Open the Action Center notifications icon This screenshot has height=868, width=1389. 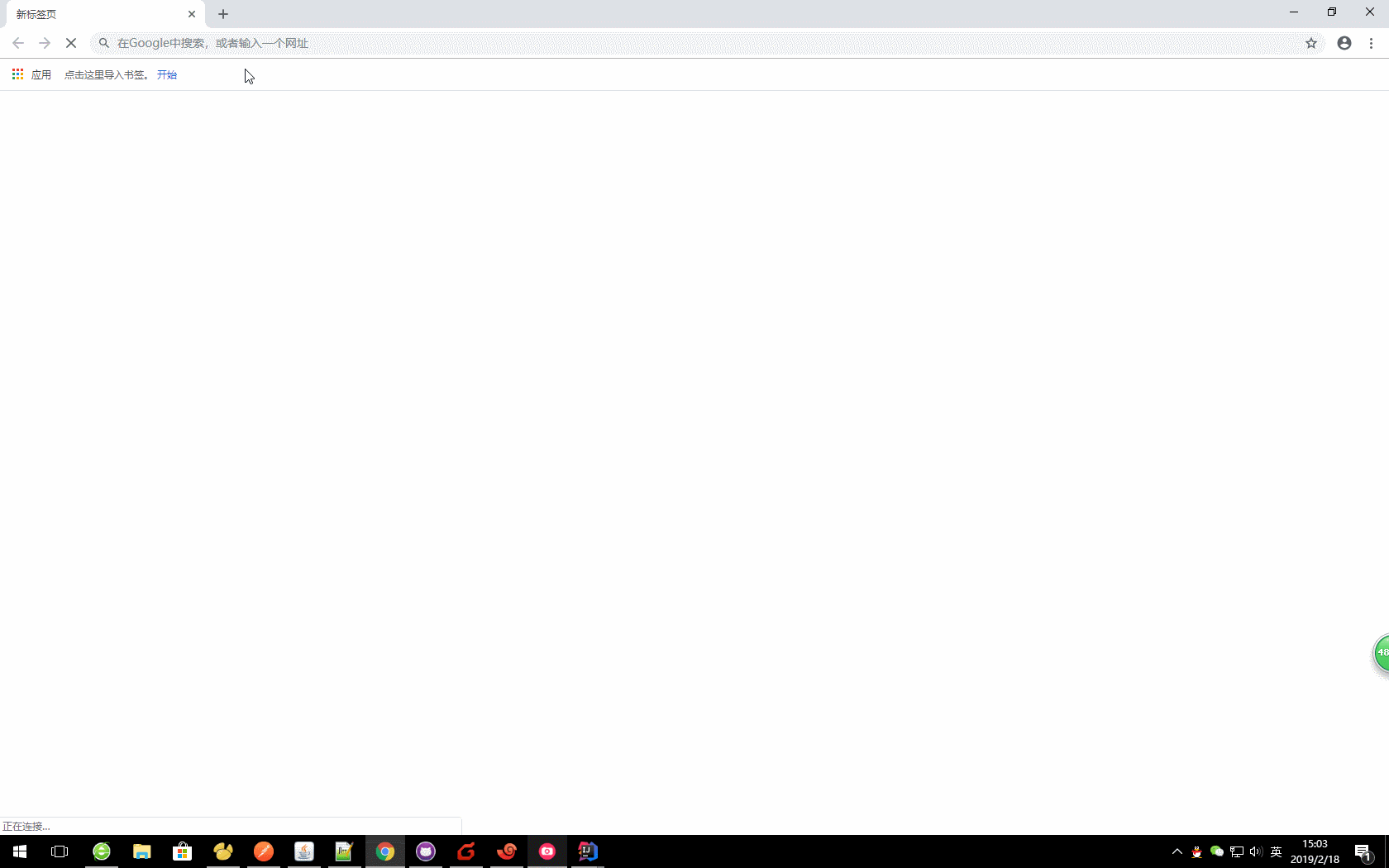tap(1363, 851)
